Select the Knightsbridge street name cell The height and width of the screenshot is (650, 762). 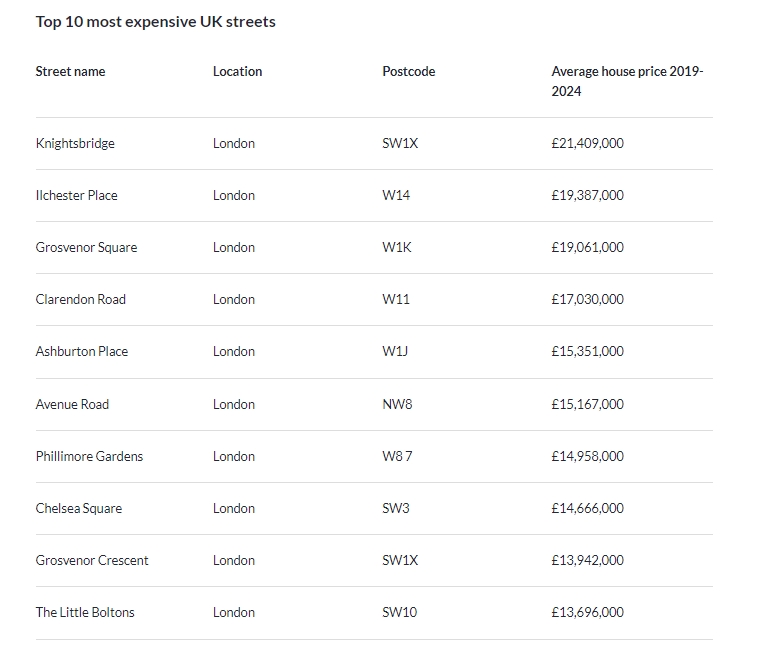pyautogui.click(x=75, y=143)
